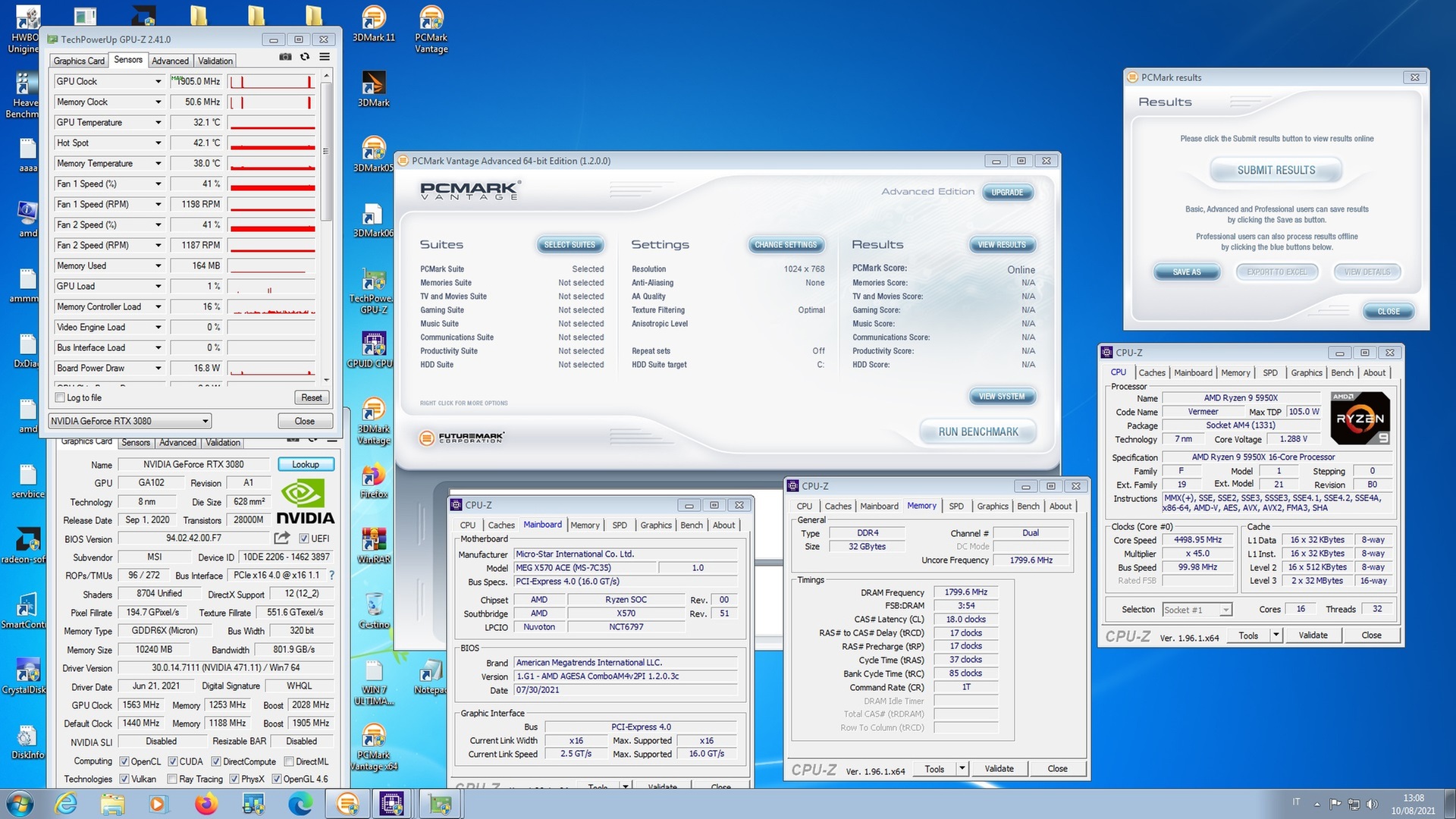
Task: Switch to the Validation tab in GPU-Z sensors window
Action: coord(215,61)
